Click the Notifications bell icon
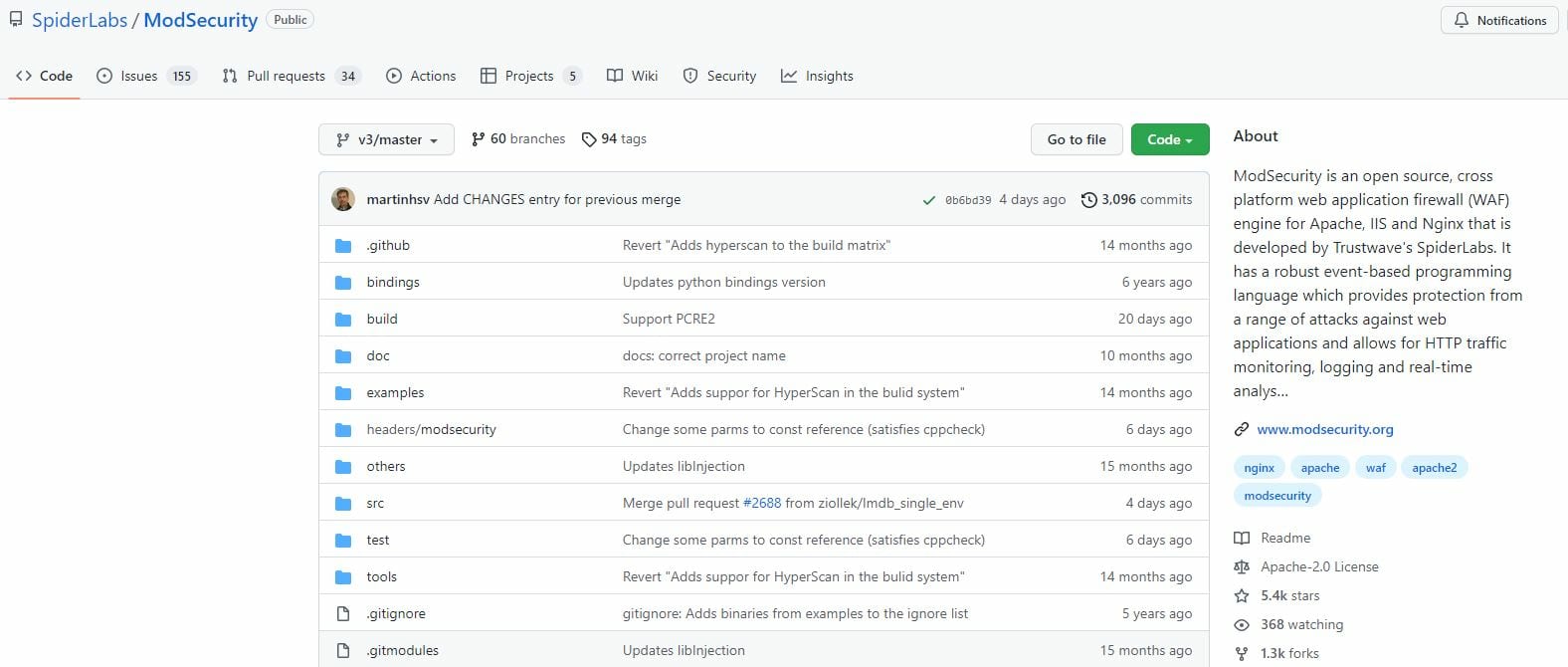 pyautogui.click(x=1461, y=20)
